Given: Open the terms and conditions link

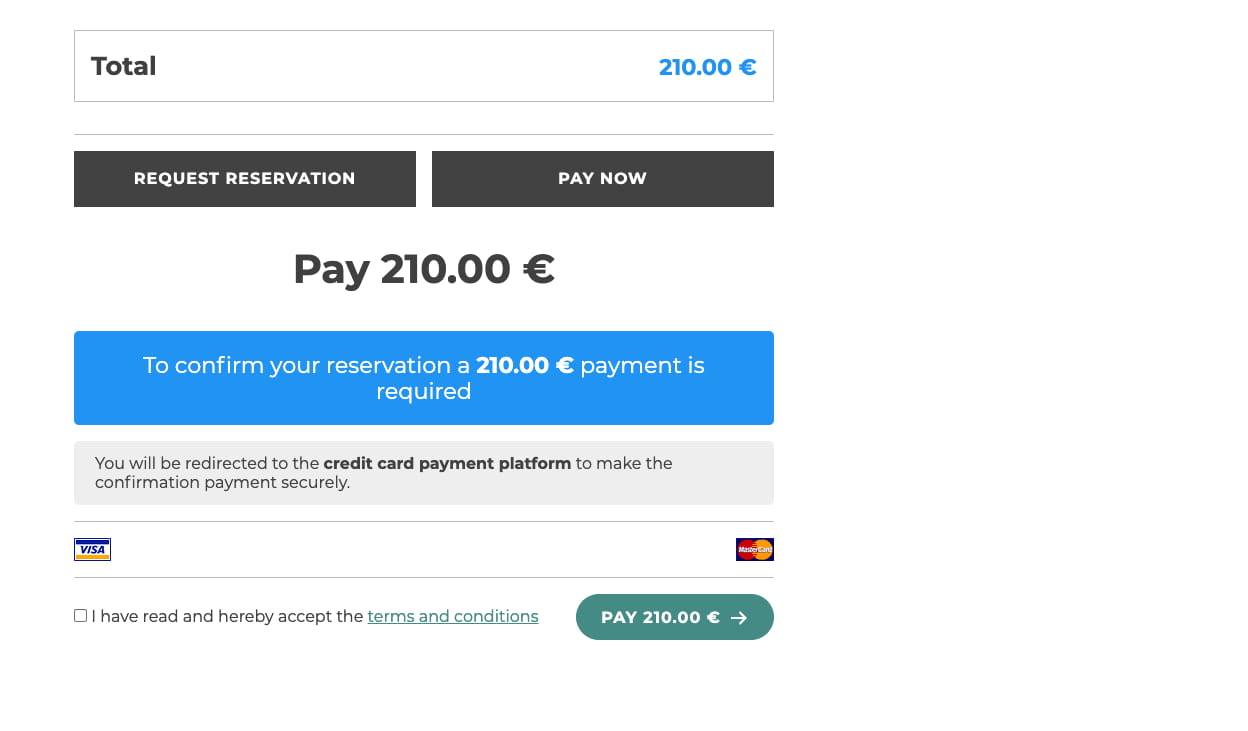Looking at the screenshot, I should click(453, 616).
